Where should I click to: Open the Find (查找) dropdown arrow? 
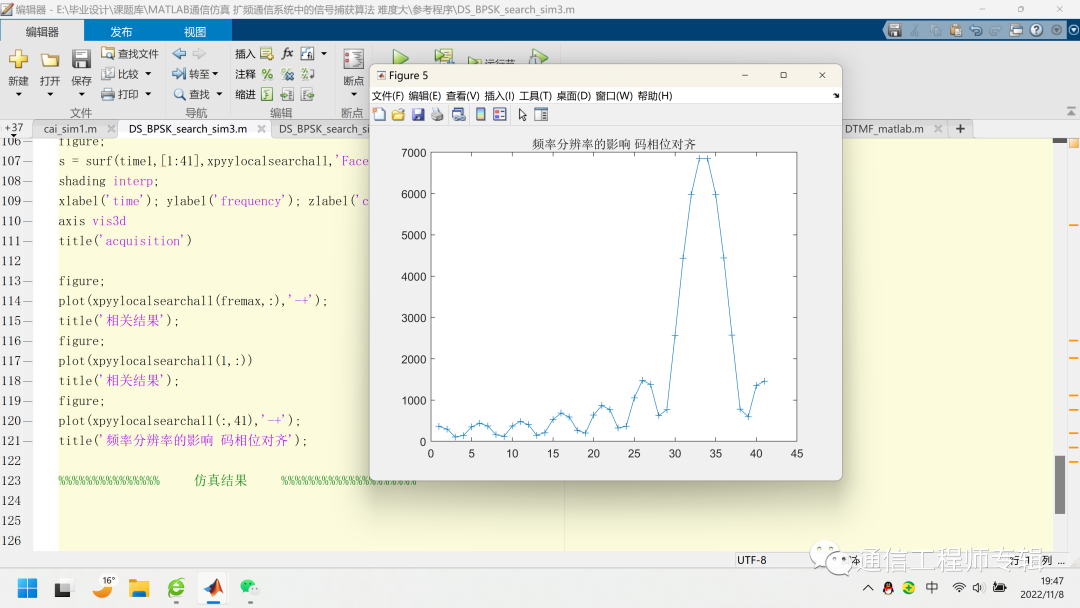pos(220,94)
